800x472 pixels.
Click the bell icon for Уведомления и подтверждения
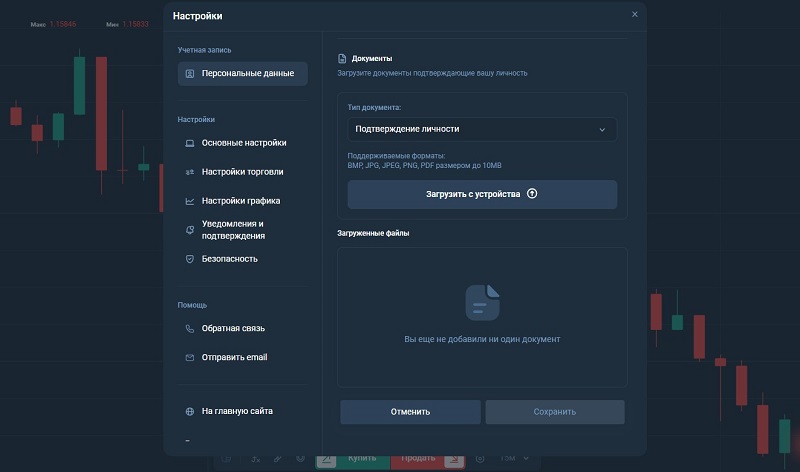pyautogui.click(x=190, y=230)
